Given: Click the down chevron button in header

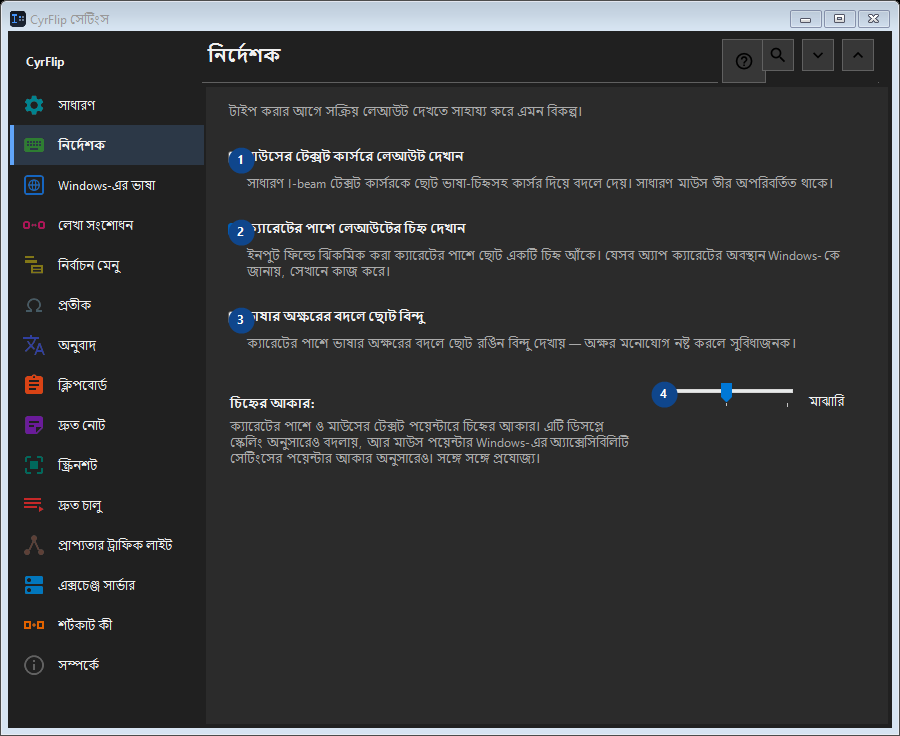Looking at the screenshot, I should pos(818,55).
